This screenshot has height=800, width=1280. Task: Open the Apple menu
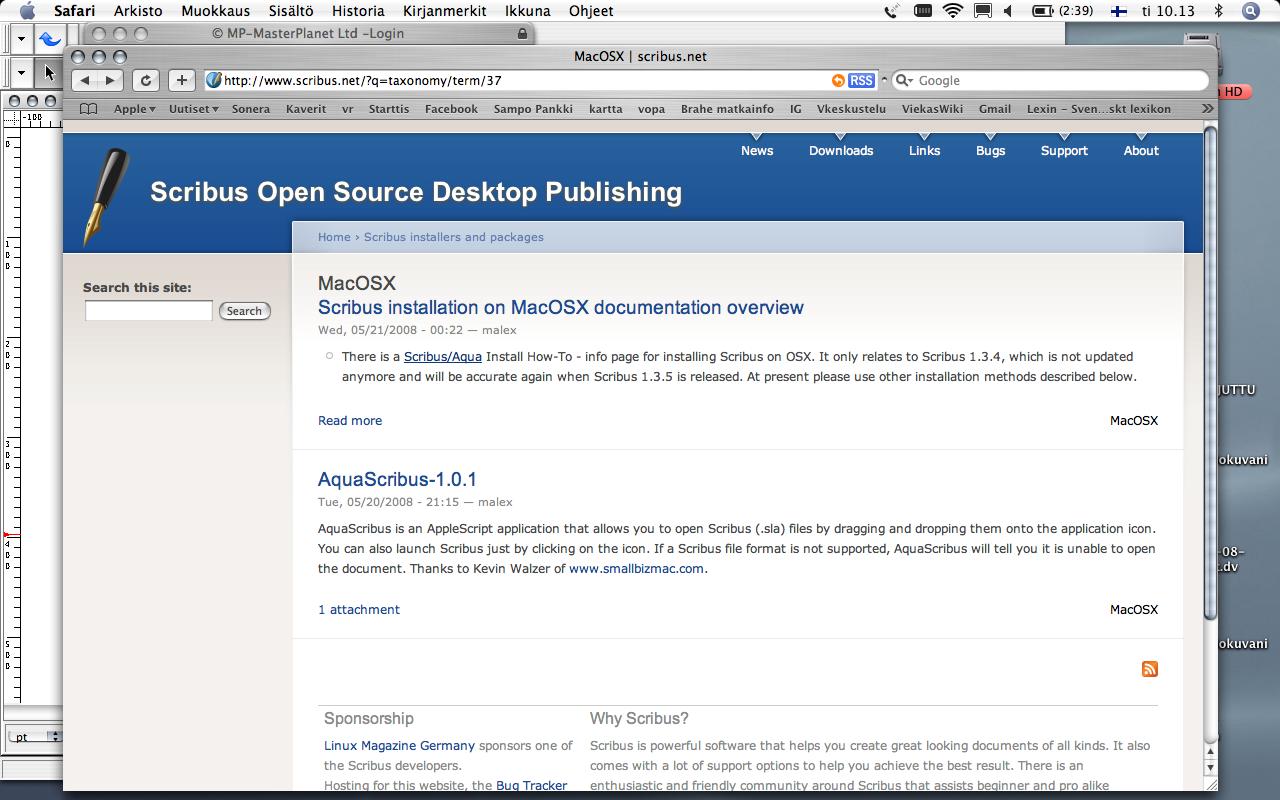tap(27, 11)
